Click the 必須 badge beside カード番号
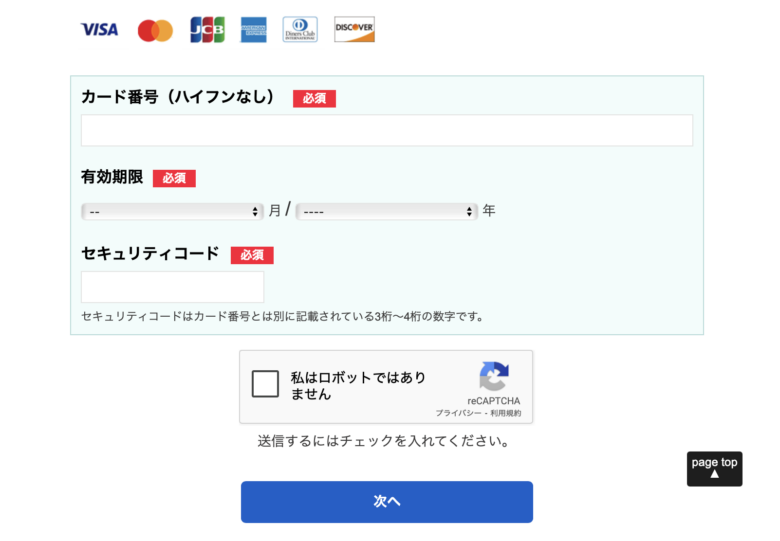The height and width of the screenshot is (541, 780). point(314,98)
